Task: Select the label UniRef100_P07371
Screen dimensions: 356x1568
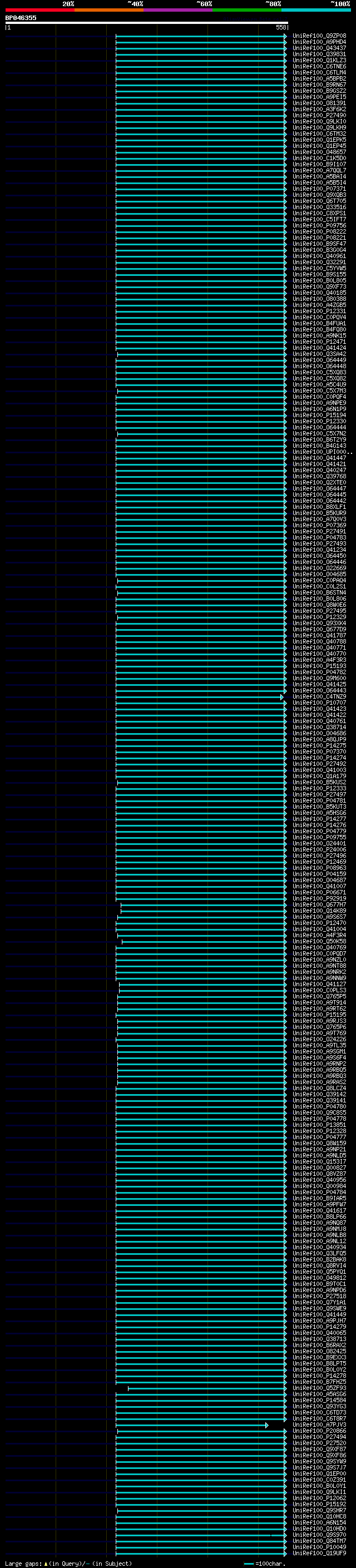Action: click(319, 189)
